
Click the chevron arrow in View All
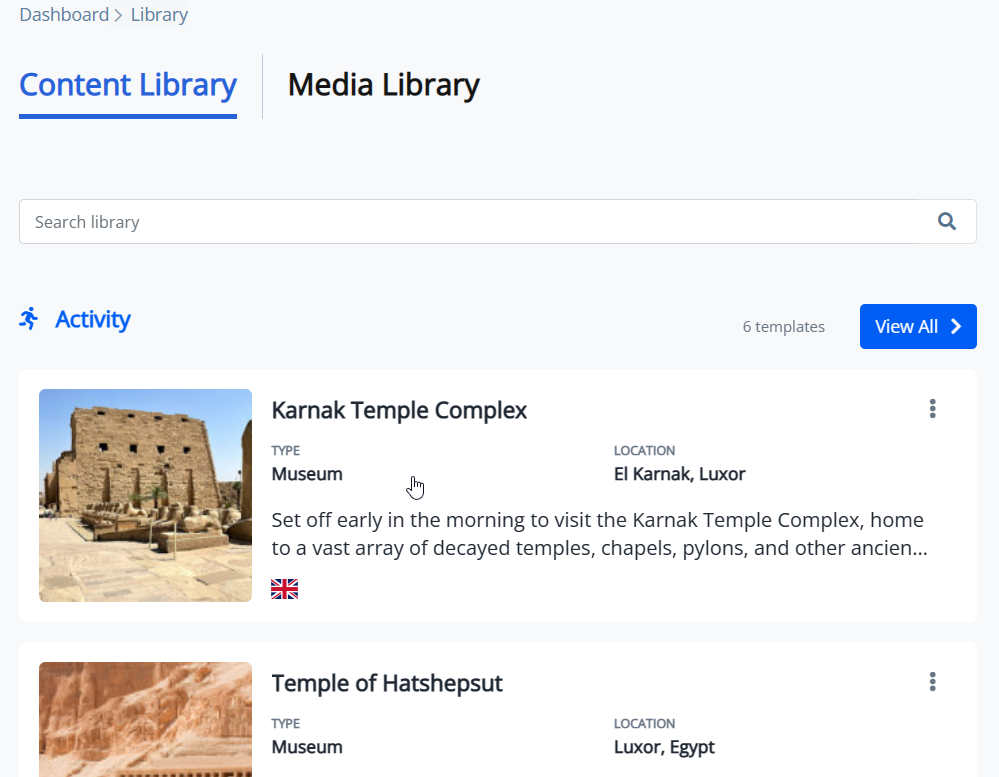(956, 327)
